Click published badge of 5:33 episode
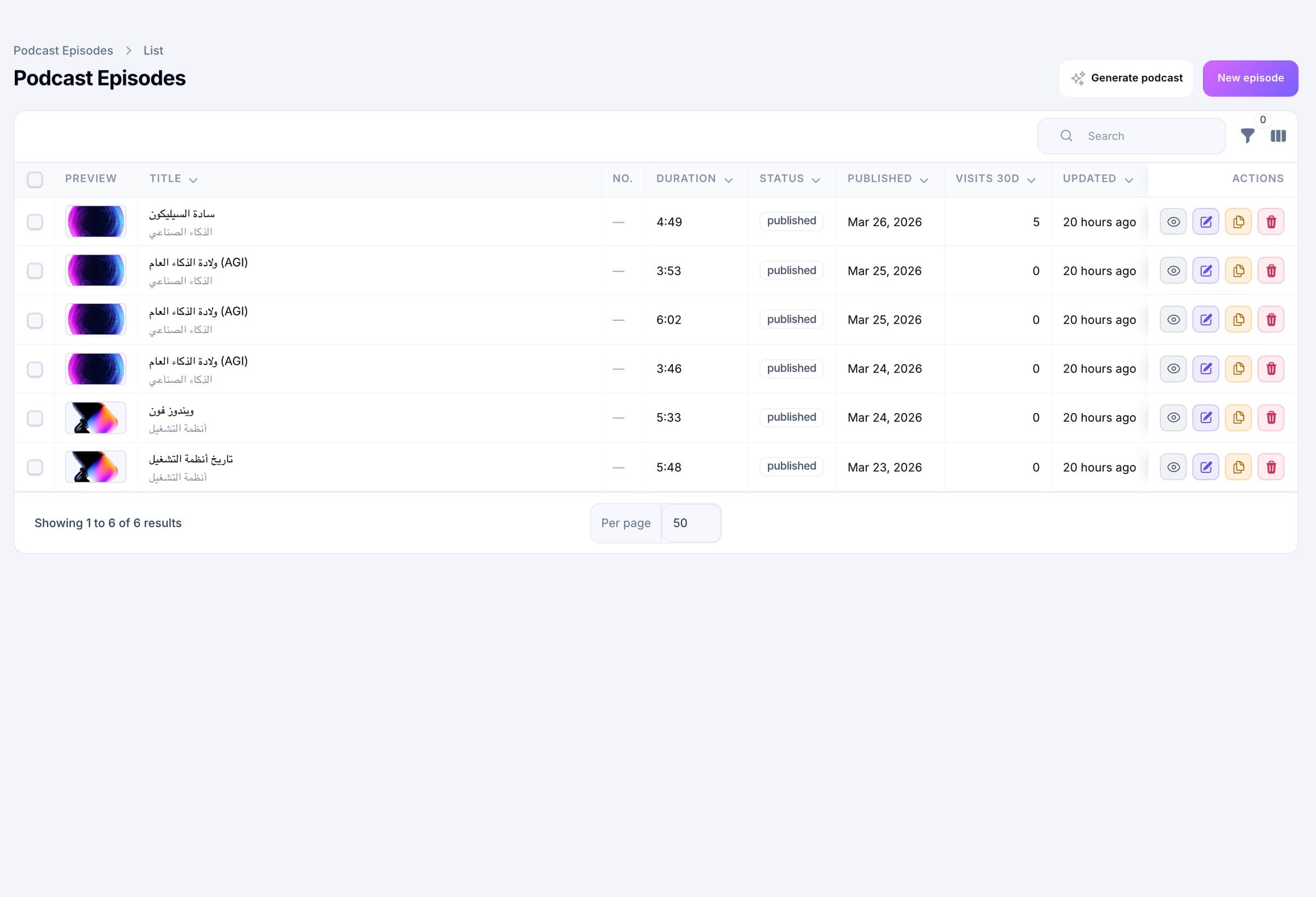1316x897 pixels. [x=791, y=417]
